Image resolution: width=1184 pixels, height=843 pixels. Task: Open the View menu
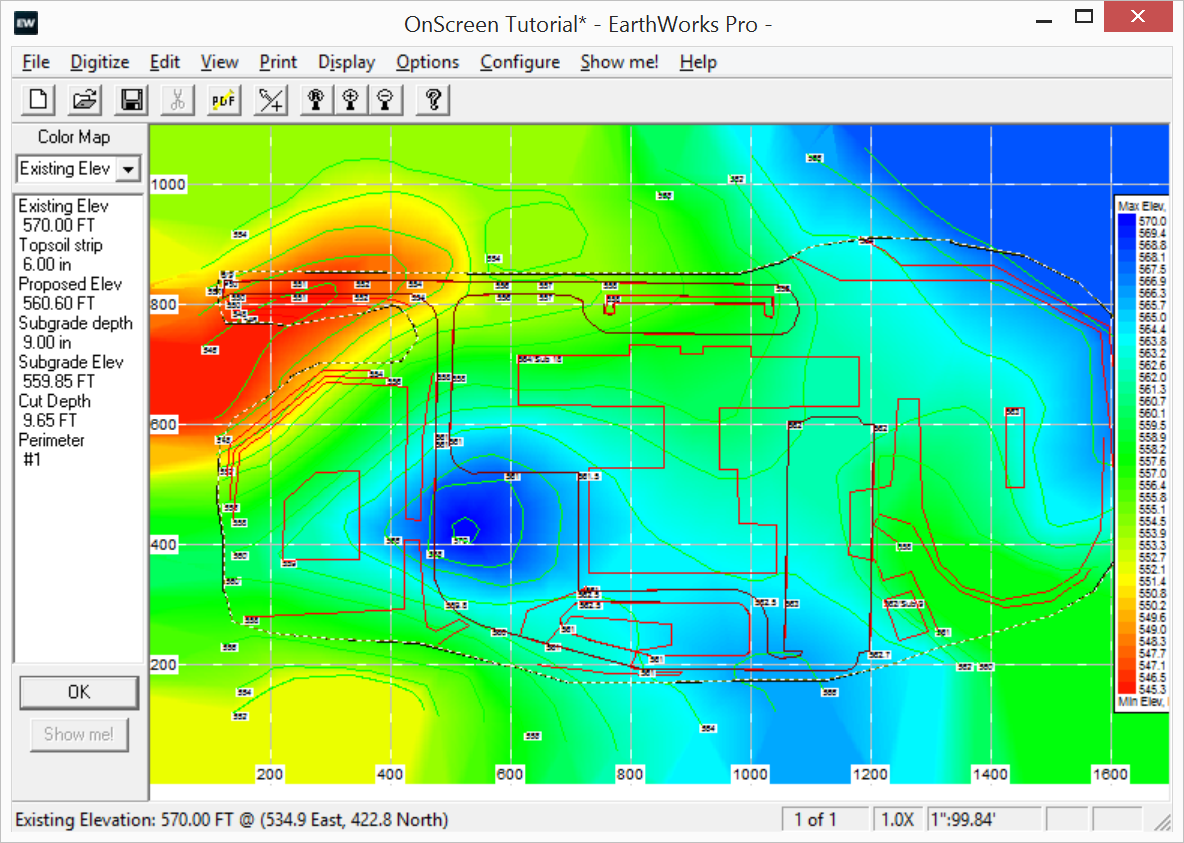click(220, 62)
